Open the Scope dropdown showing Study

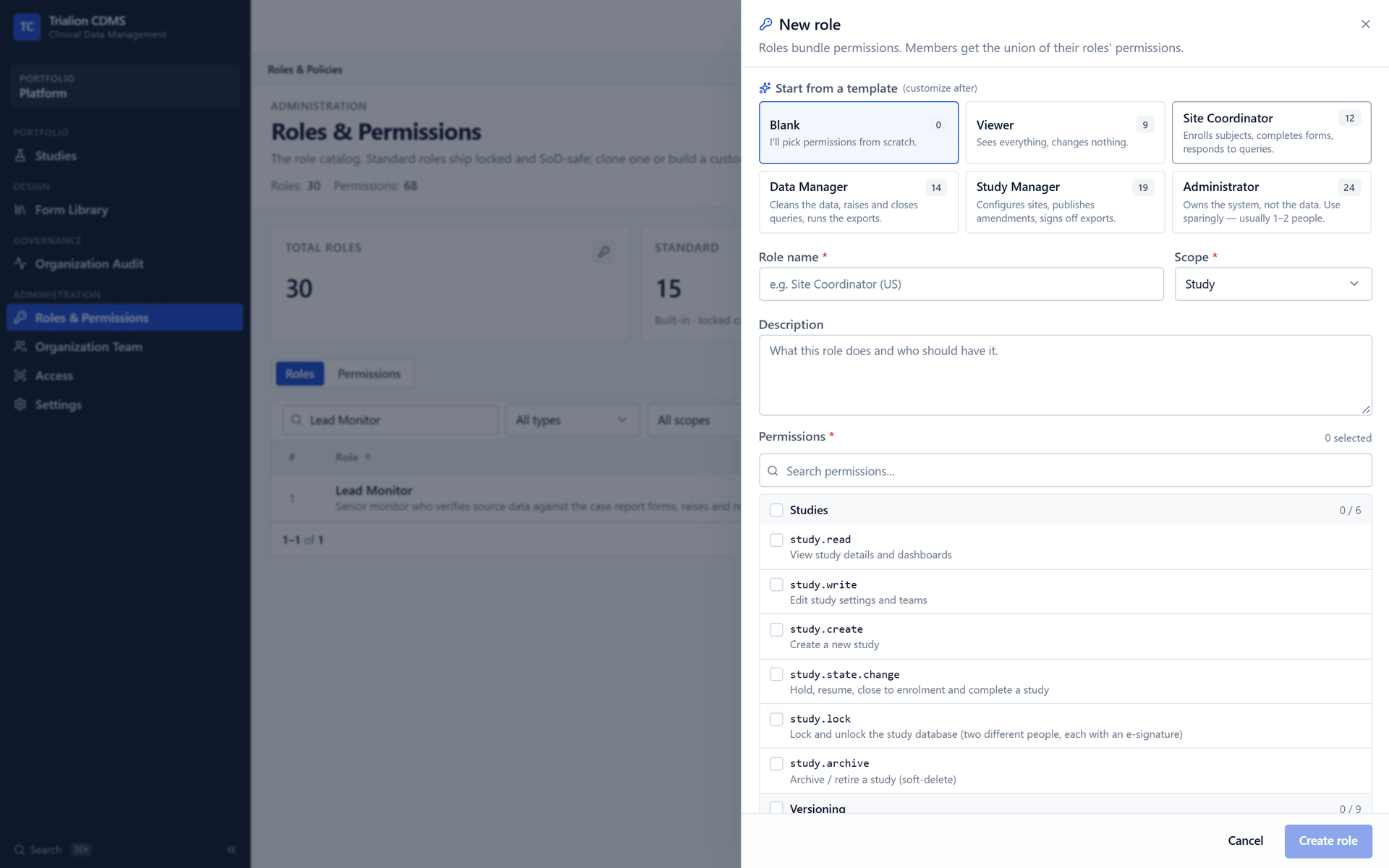pyautogui.click(x=1273, y=284)
